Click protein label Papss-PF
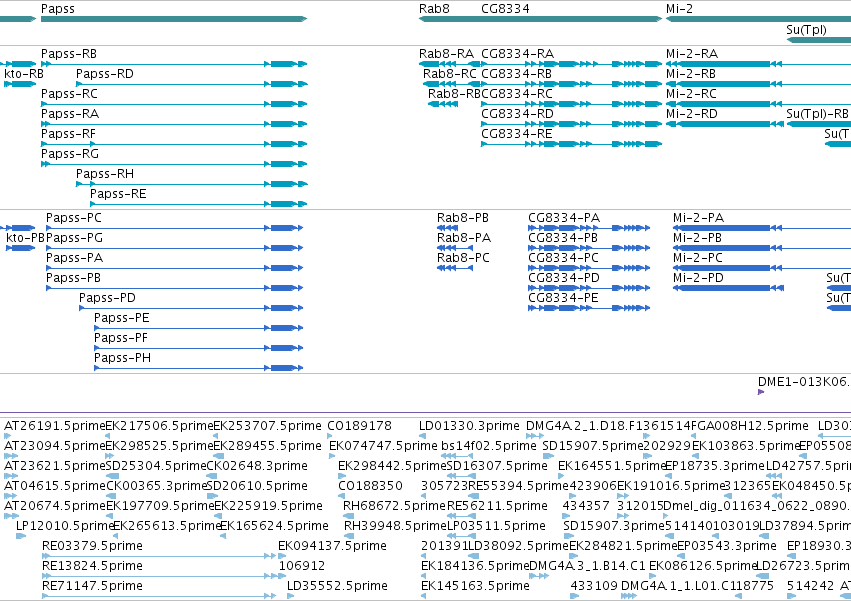Viewport: 851px width, 601px height. click(121, 339)
